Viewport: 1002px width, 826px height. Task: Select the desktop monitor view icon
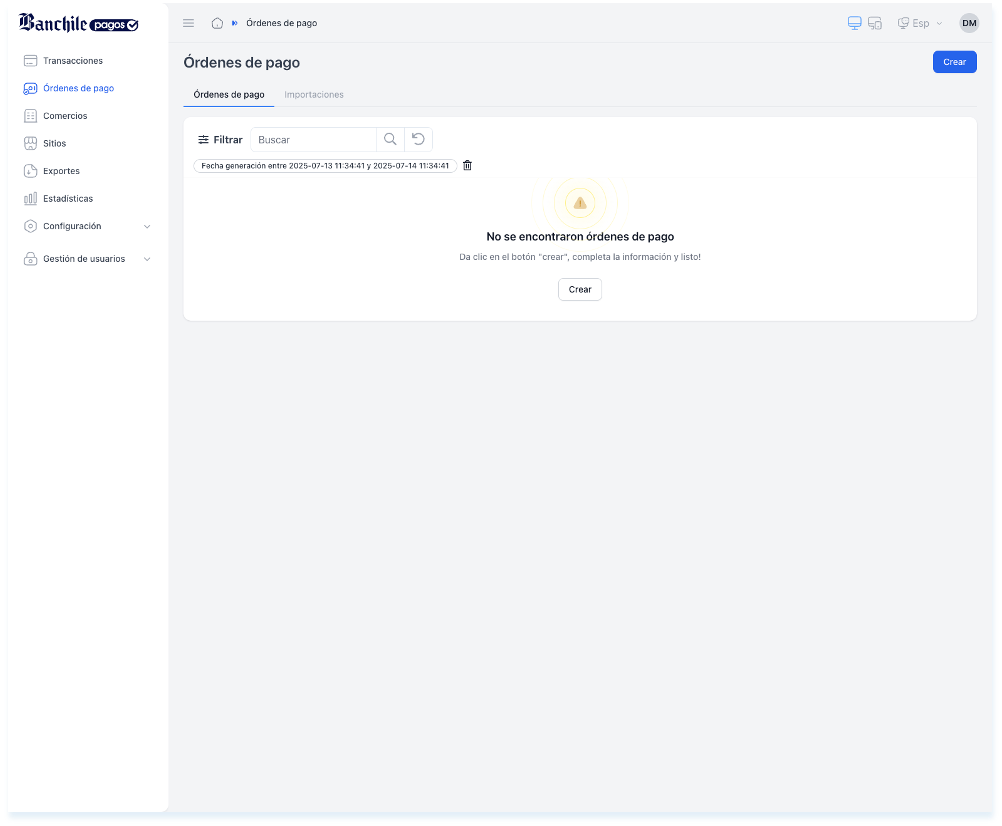(x=854, y=23)
